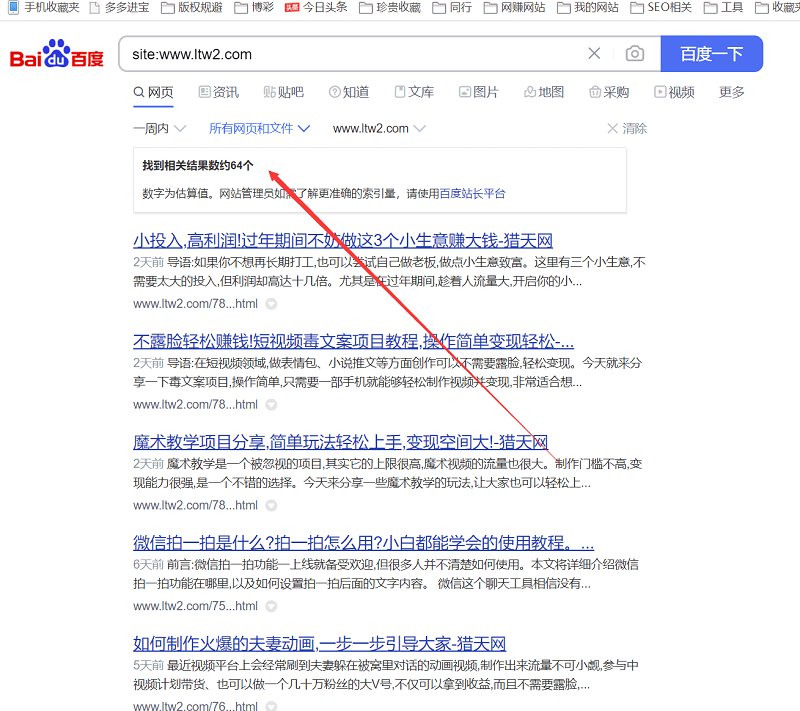Open camera image search icon
This screenshot has height=711, width=800.
[635, 54]
